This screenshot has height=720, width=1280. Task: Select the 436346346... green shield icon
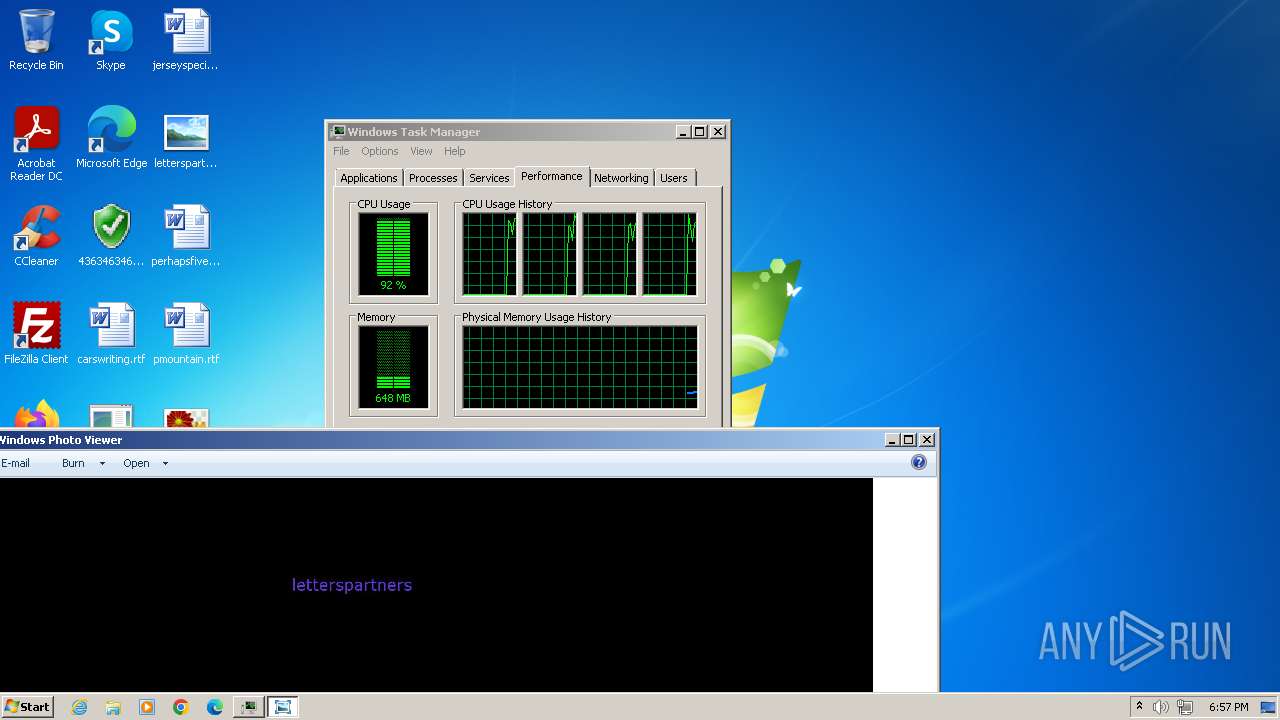pyautogui.click(x=111, y=236)
